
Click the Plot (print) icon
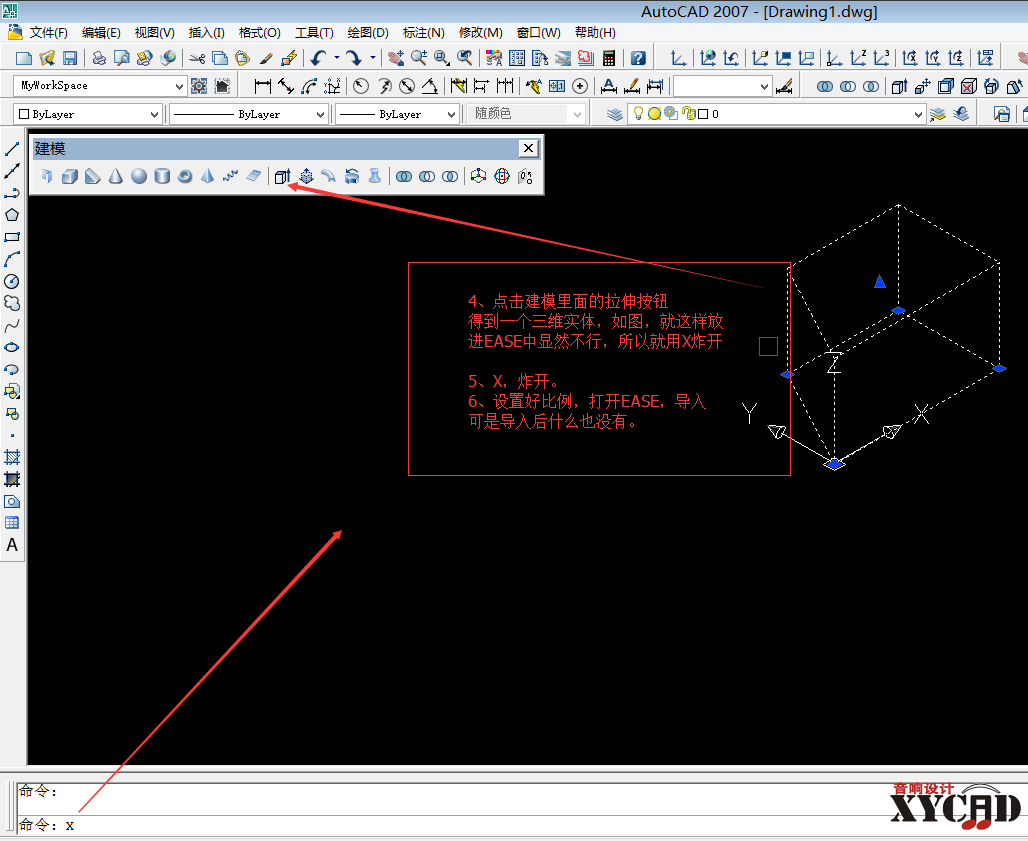pos(98,58)
